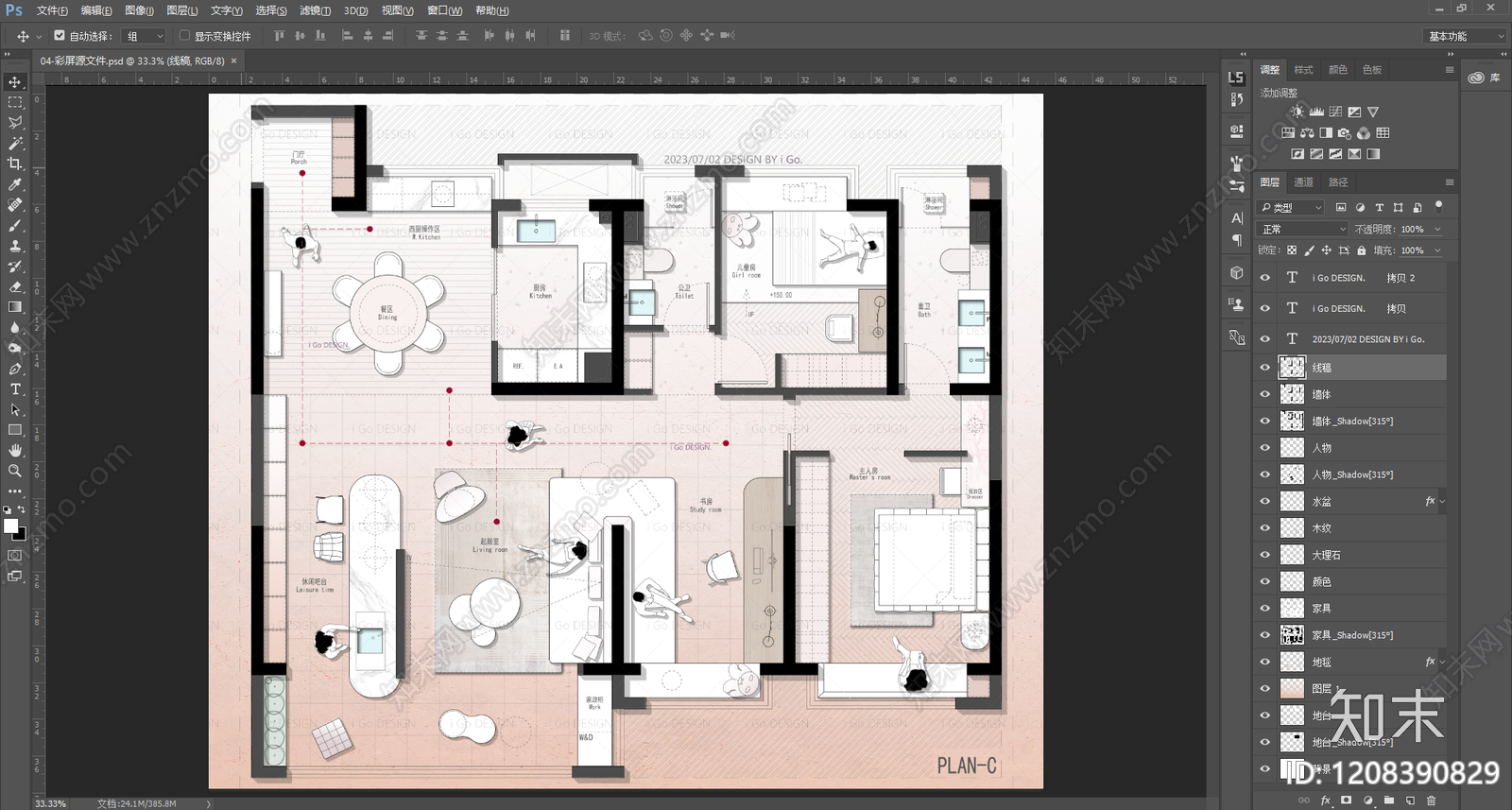Click the 3D 模式 label in options bar
1512x810 pixels.
pos(606,36)
